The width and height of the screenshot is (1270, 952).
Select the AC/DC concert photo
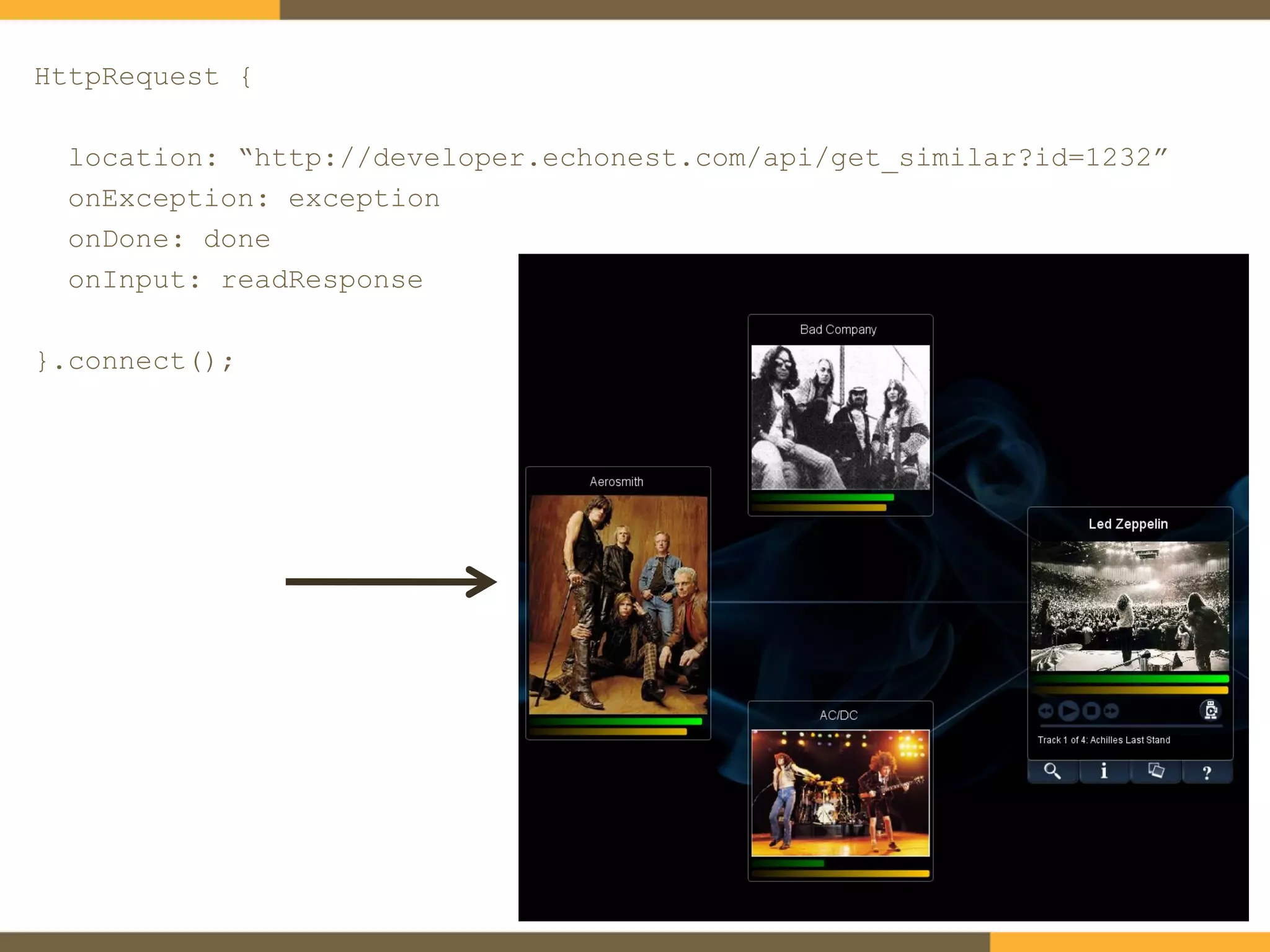(840, 793)
